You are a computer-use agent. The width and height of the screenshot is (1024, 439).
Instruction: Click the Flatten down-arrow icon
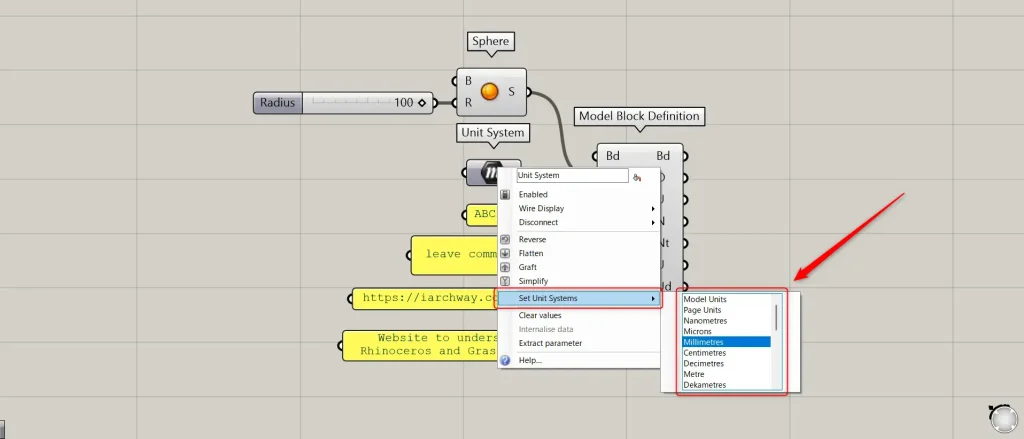[x=505, y=253]
